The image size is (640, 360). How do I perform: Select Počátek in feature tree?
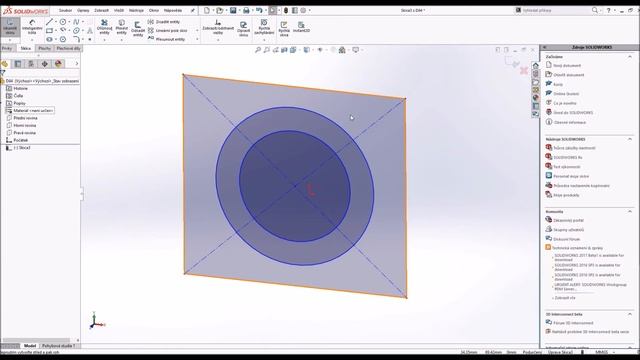20,140
